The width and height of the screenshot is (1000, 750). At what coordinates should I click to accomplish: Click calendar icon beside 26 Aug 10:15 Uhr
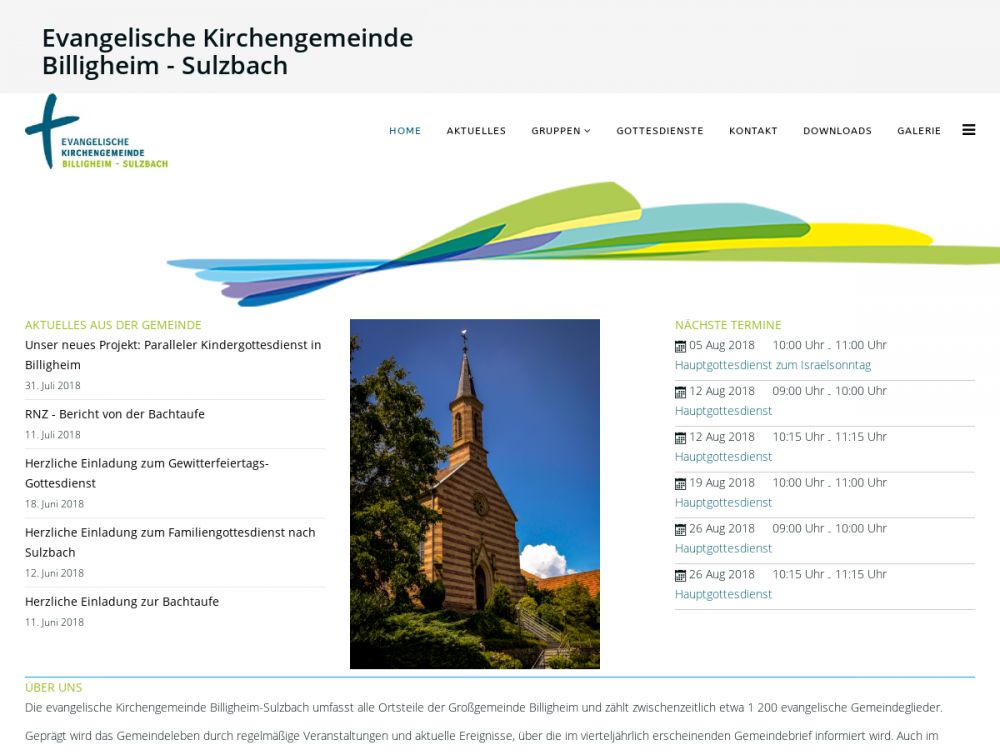pyautogui.click(x=681, y=576)
